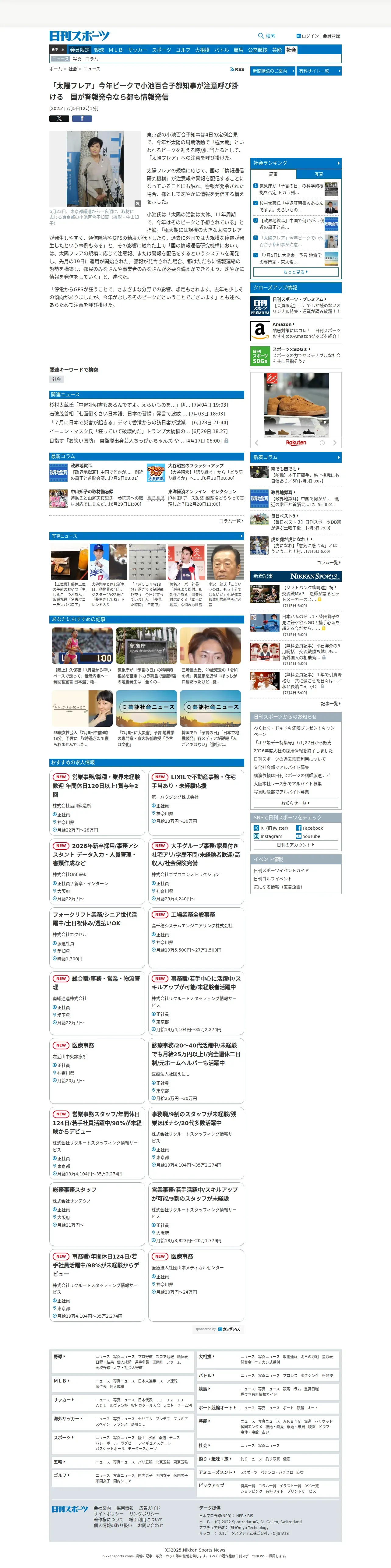This screenshot has height=1568, width=391.
Task: Open YouTube SNS icon
Action: pos(298,836)
